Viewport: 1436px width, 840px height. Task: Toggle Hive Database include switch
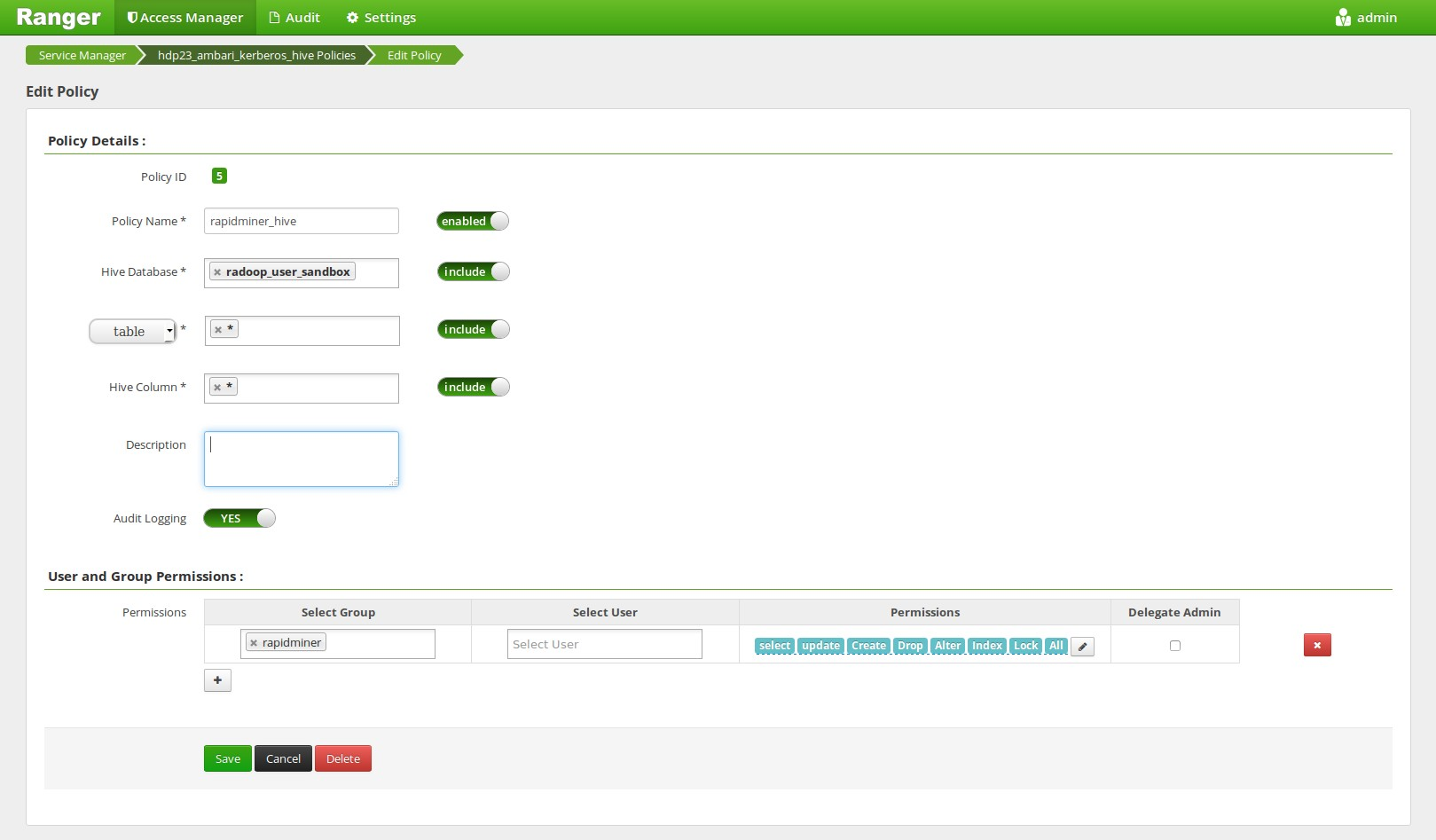pos(473,271)
